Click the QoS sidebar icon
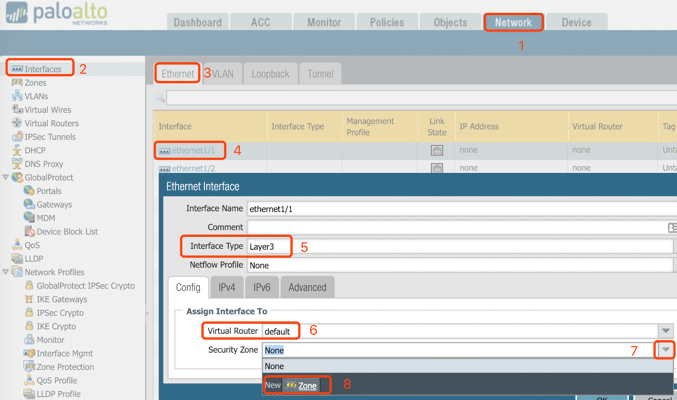Image resolution: width=677 pixels, height=400 pixels. tap(17, 244)
